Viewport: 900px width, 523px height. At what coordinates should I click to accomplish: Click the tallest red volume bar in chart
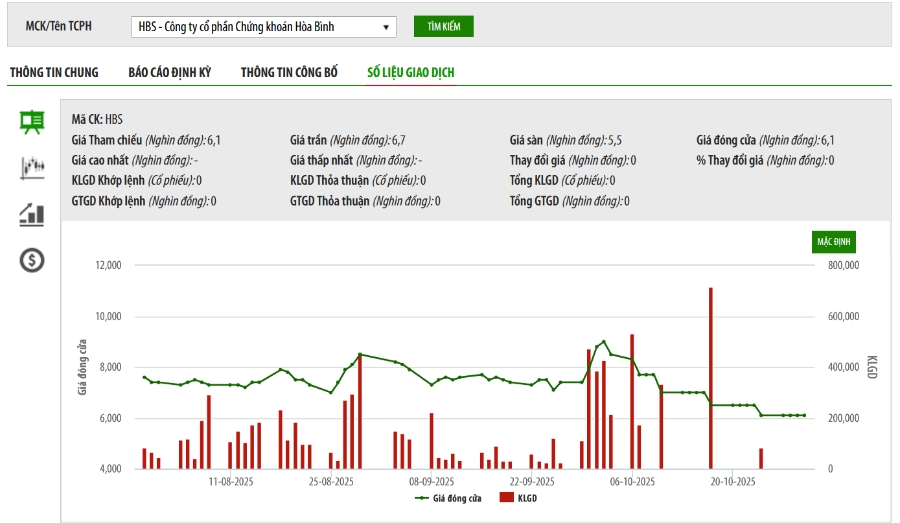click(710, 378)
